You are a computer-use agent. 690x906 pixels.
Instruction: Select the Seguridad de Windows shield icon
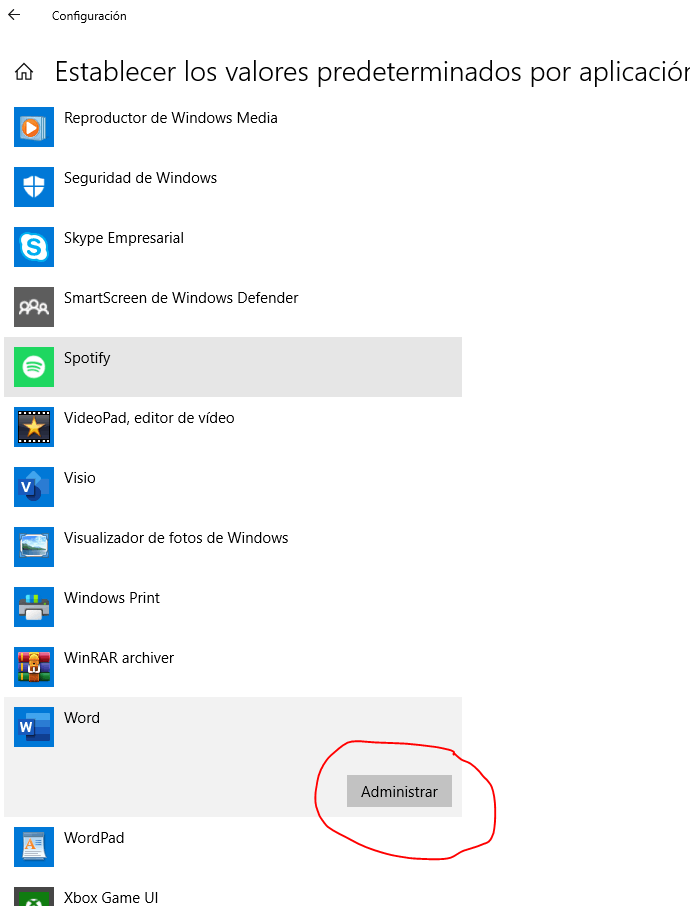tap(34, 187)
